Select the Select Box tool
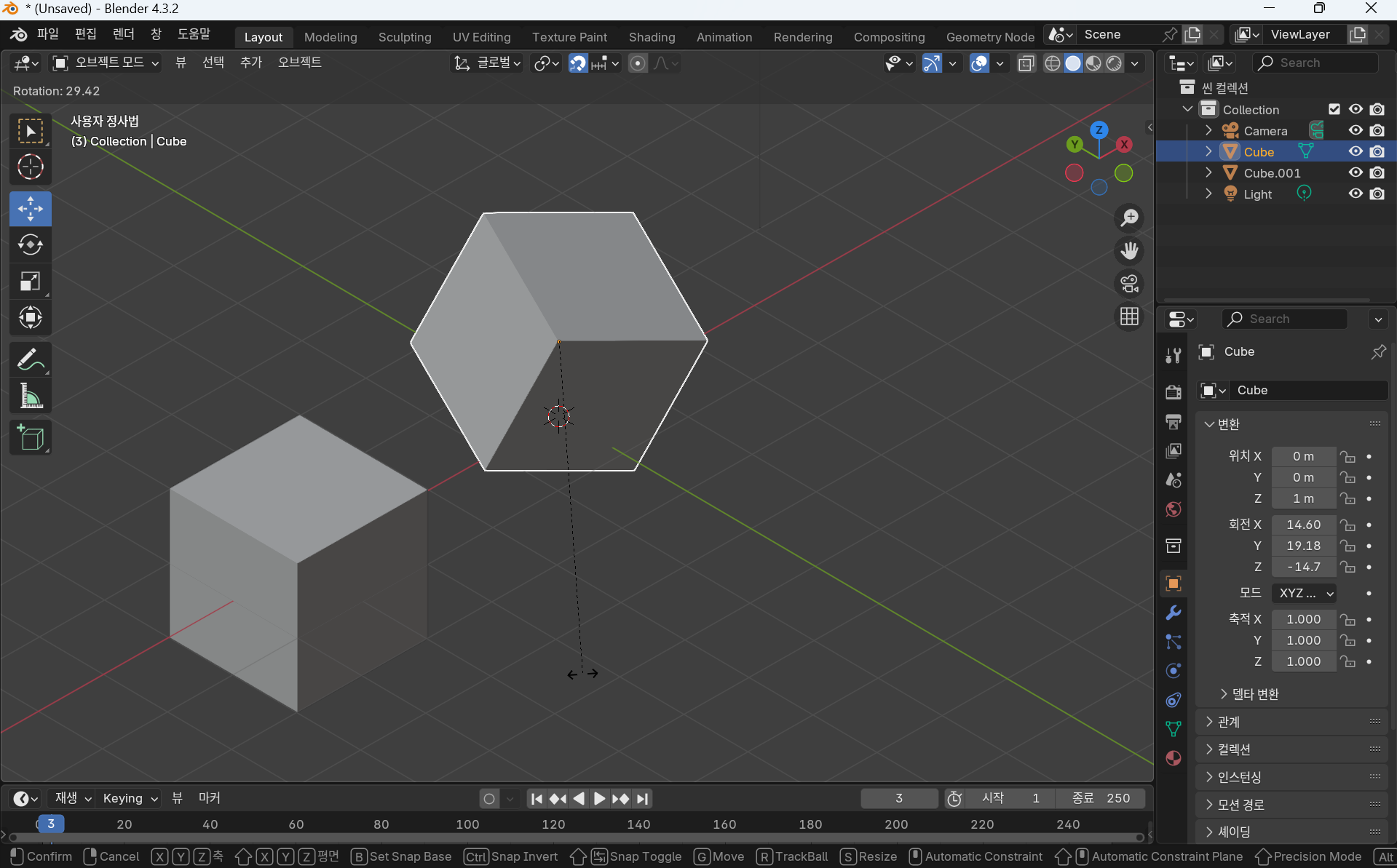This screenshot has width=1397, height=868. [x=31, y=132]
